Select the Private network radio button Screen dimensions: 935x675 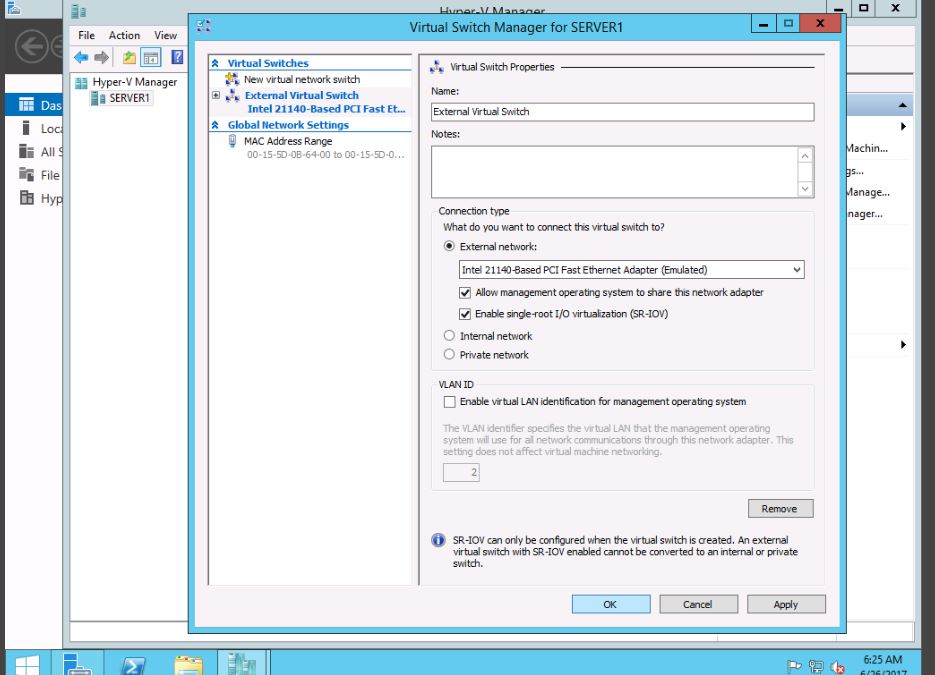point(449,354)
